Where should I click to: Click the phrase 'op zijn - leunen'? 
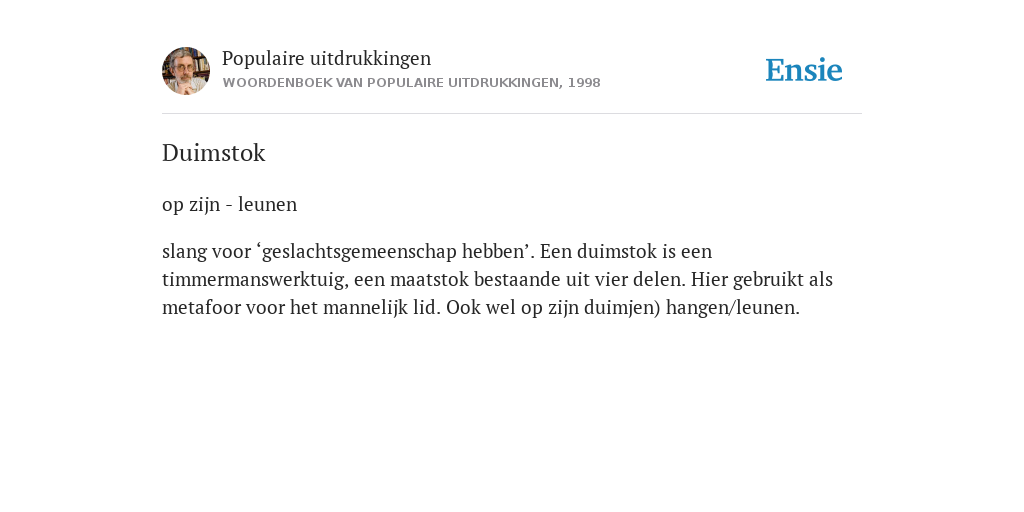coord(229,204)
